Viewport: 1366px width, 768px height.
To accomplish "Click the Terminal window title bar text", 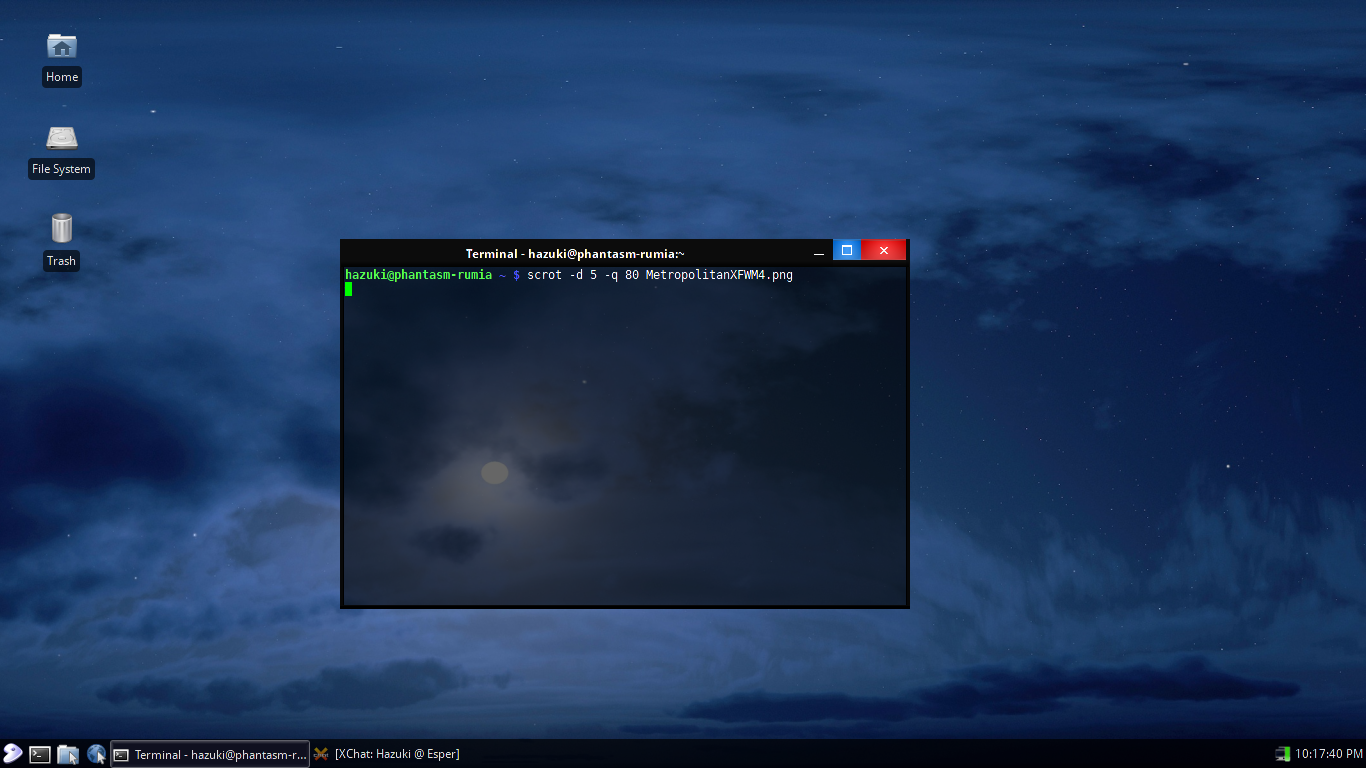I will (575, 254).
